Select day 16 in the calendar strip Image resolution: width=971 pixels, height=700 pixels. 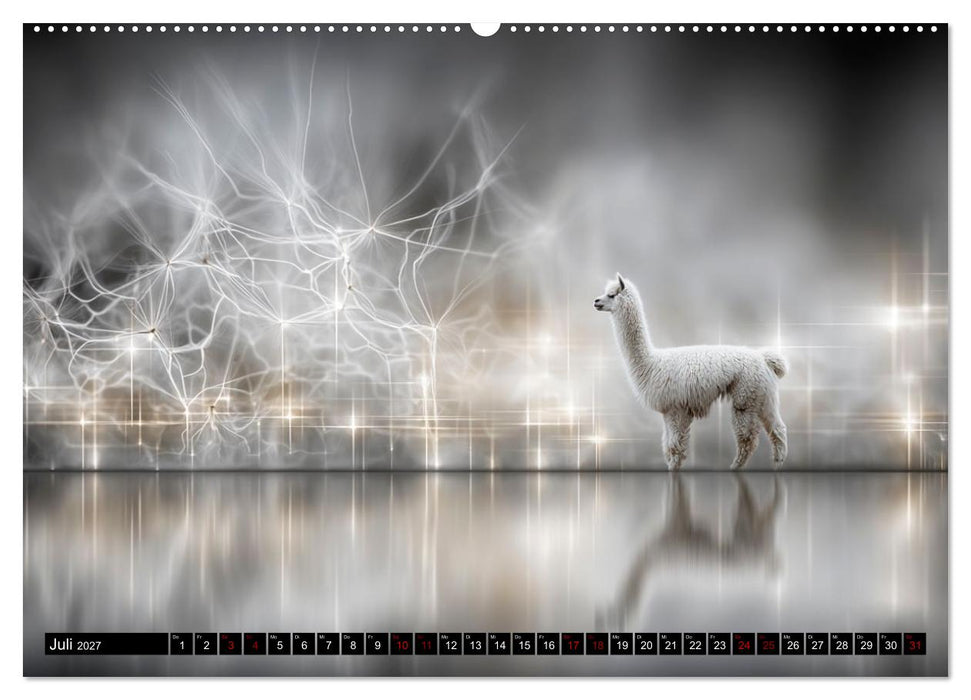point(548,644)
